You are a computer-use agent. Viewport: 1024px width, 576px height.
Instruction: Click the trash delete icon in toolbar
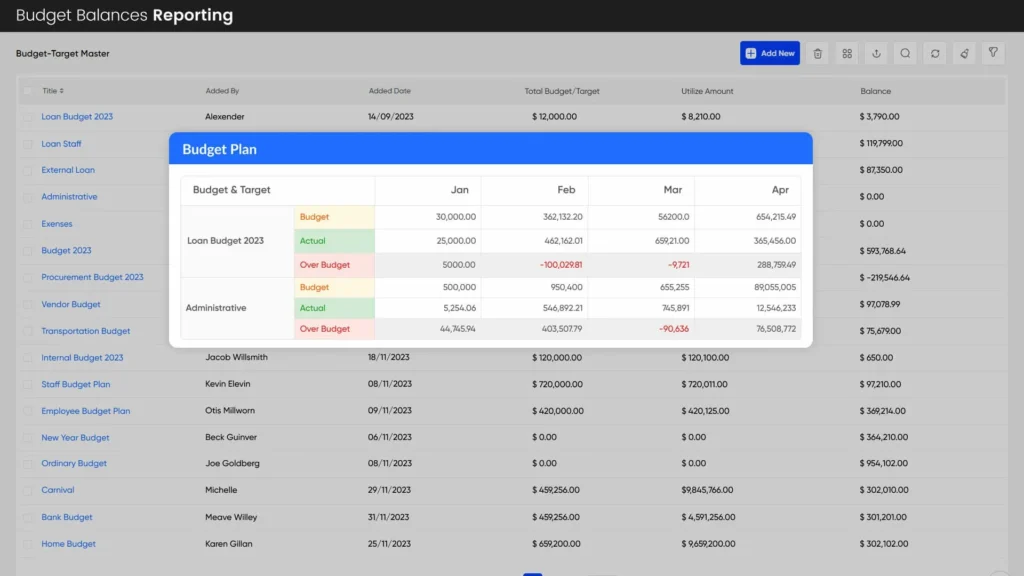pyautogui.click(x=818, y=53)
